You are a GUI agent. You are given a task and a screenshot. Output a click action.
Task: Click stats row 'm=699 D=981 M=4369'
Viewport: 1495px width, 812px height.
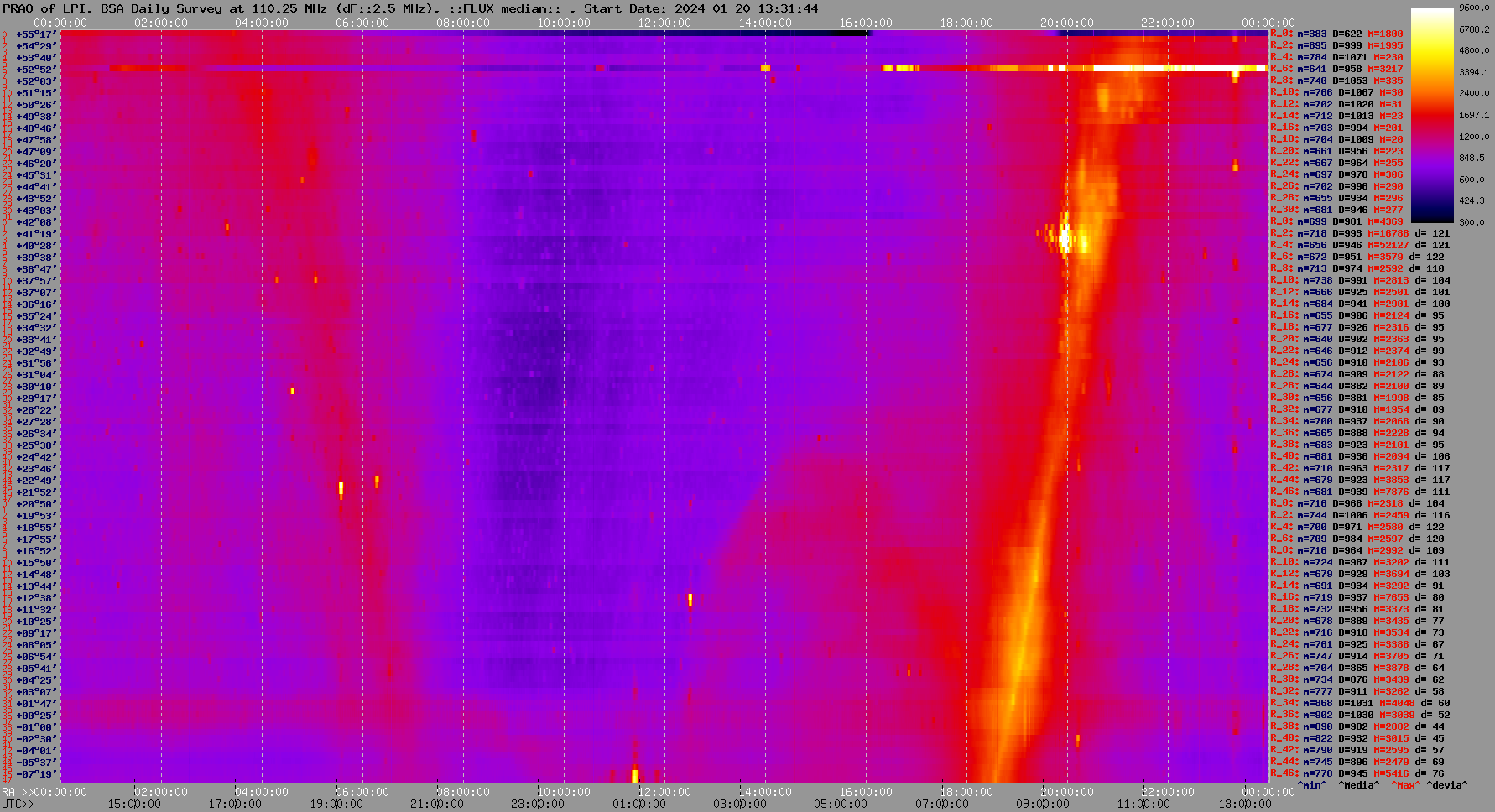click(1336, 221)
